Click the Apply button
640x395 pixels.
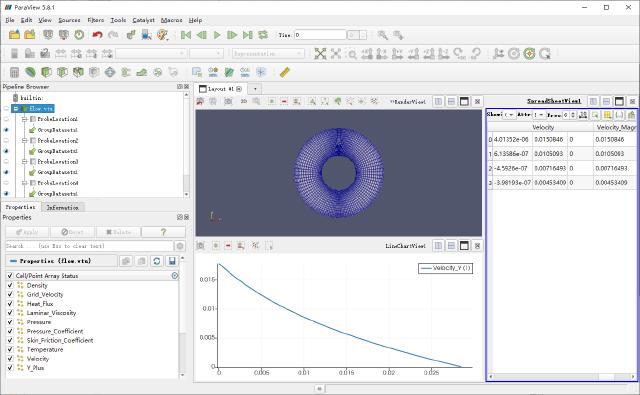pos(27,232)
